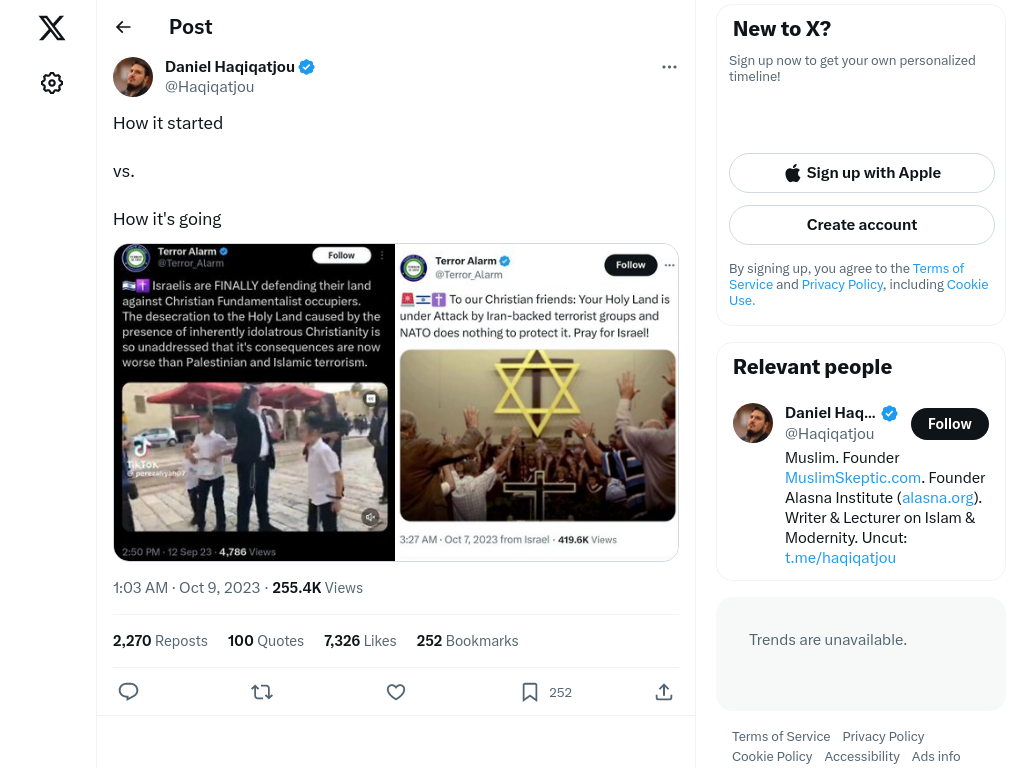Click Daniel Haqiqatjou's post avatar

point(133,76)
